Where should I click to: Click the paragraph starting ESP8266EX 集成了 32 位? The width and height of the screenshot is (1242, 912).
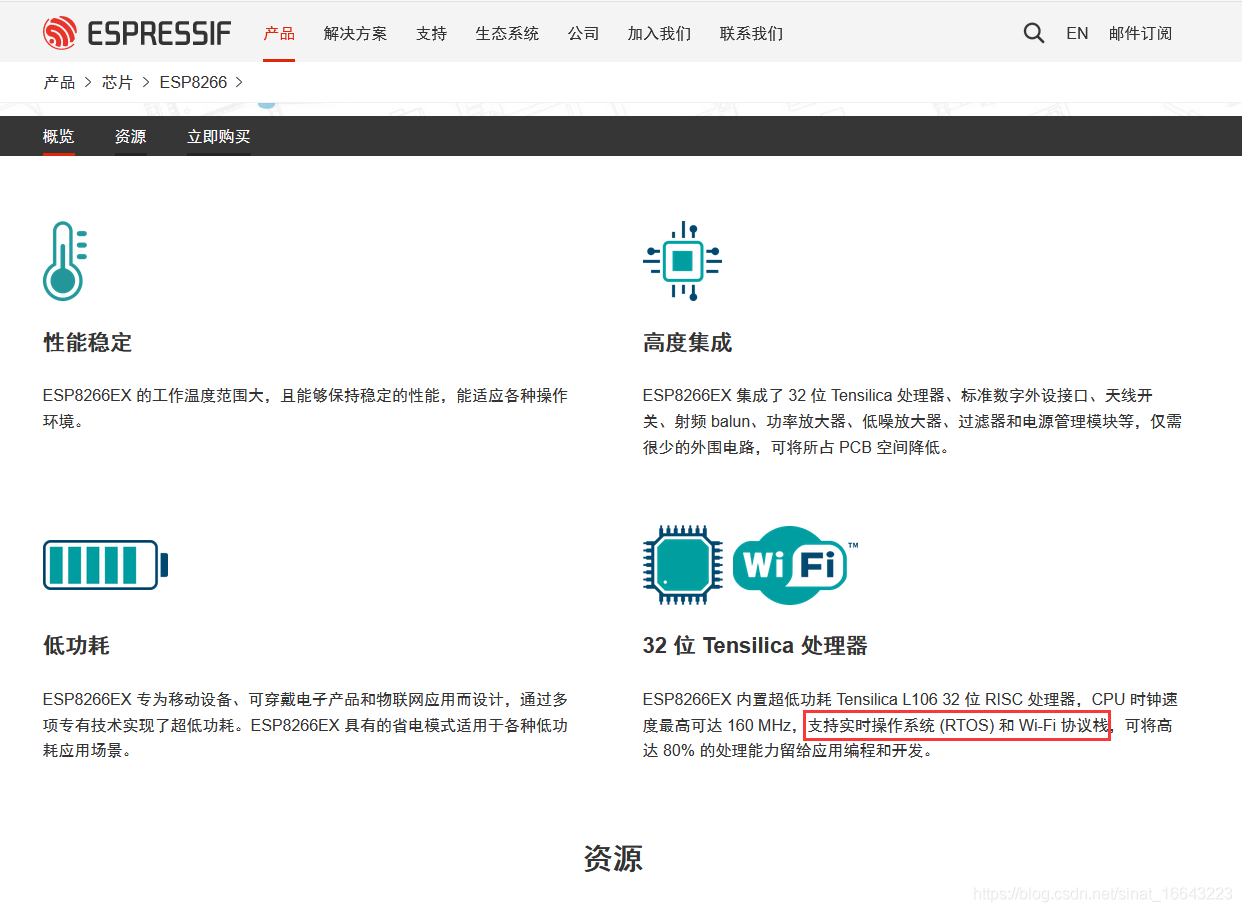point(912,421)
